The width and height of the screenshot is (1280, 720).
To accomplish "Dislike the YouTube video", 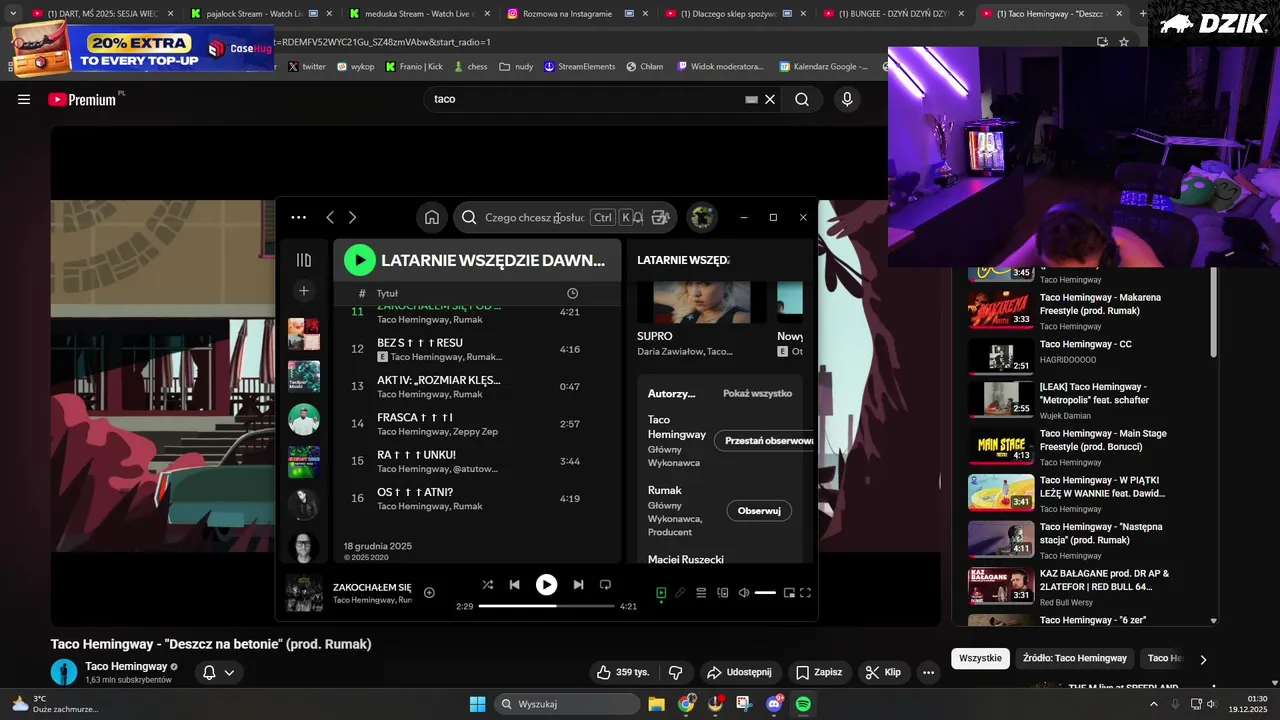I will coord(676,672).
